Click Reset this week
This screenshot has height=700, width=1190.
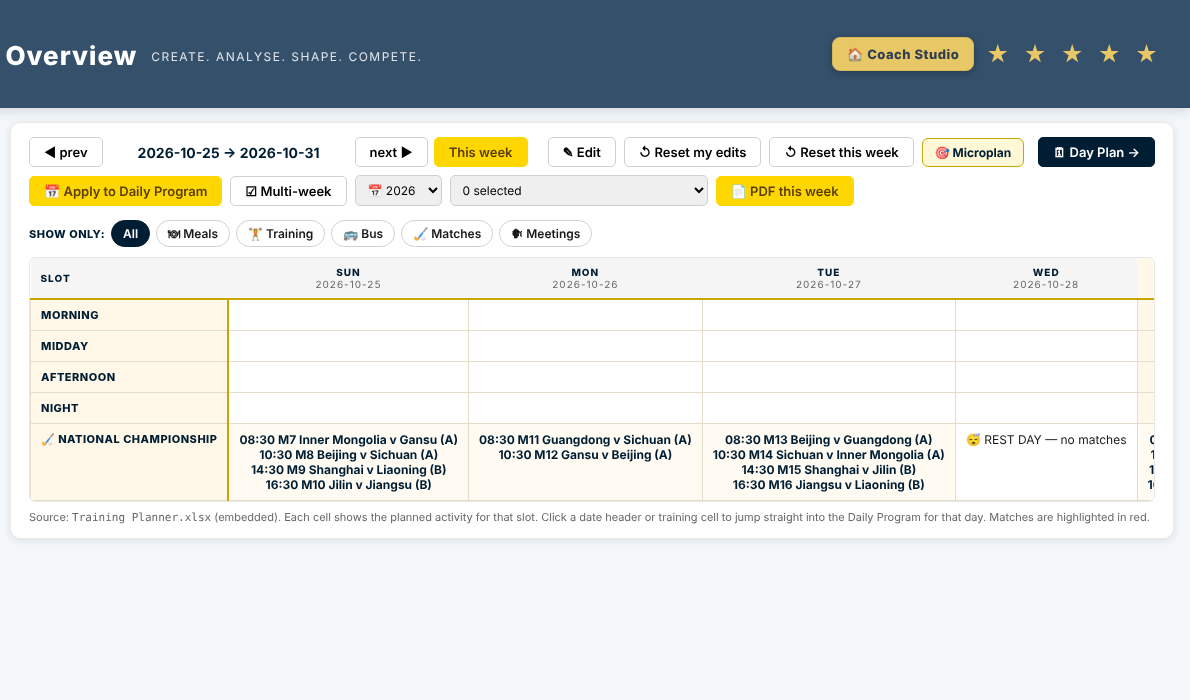[x=841, y=152]
